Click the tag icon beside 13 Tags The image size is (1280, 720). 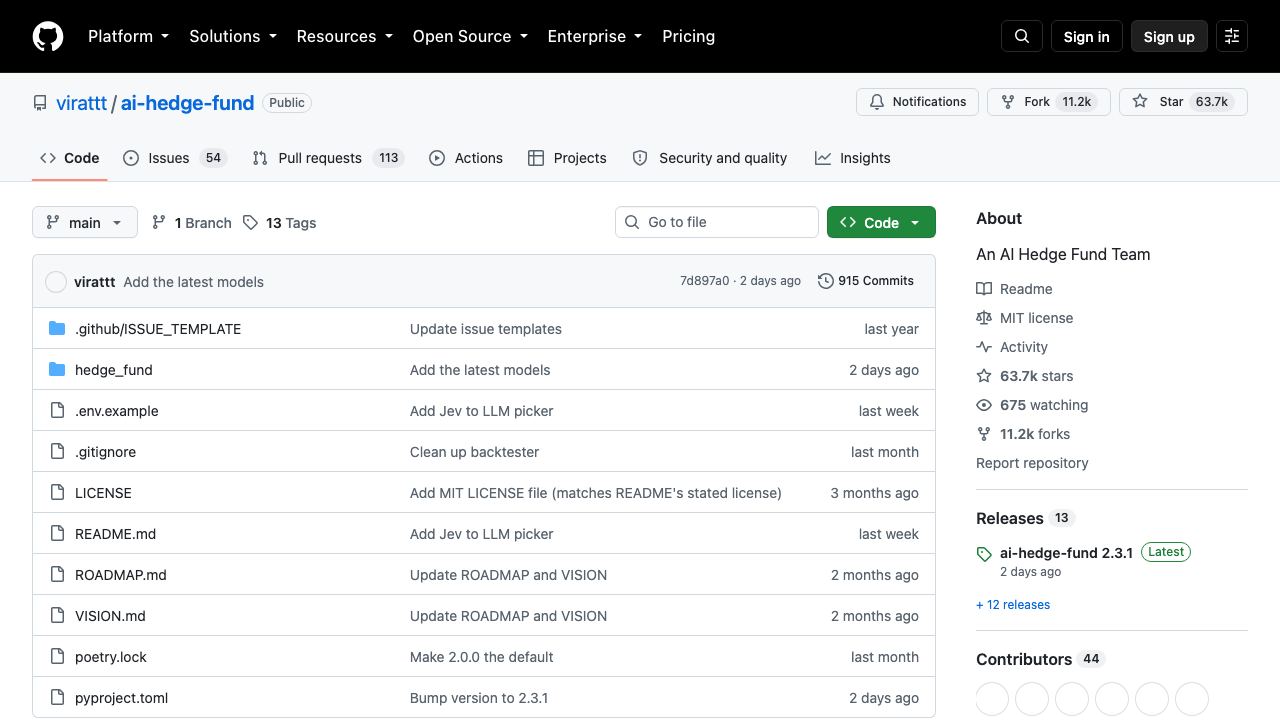pyautogui.click(x=250, y=222)
